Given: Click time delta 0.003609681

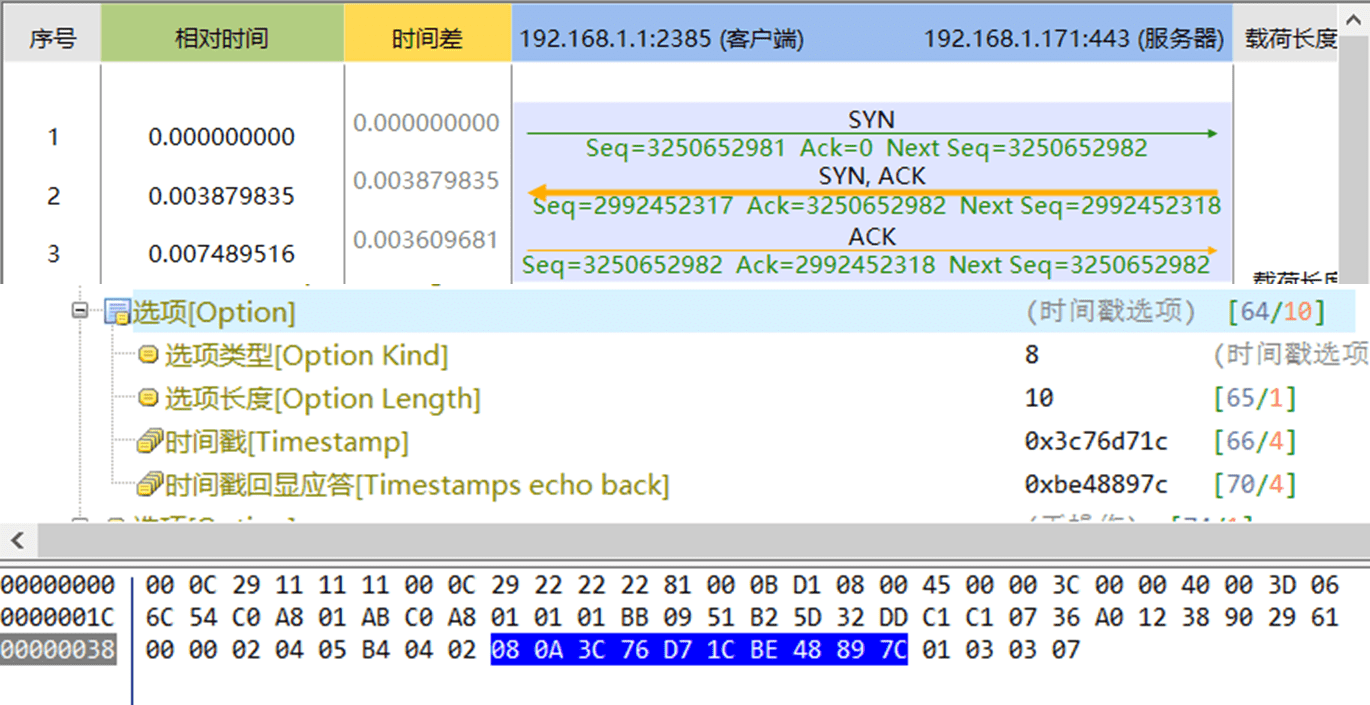Looking at the screenshot, I should 426,240.
